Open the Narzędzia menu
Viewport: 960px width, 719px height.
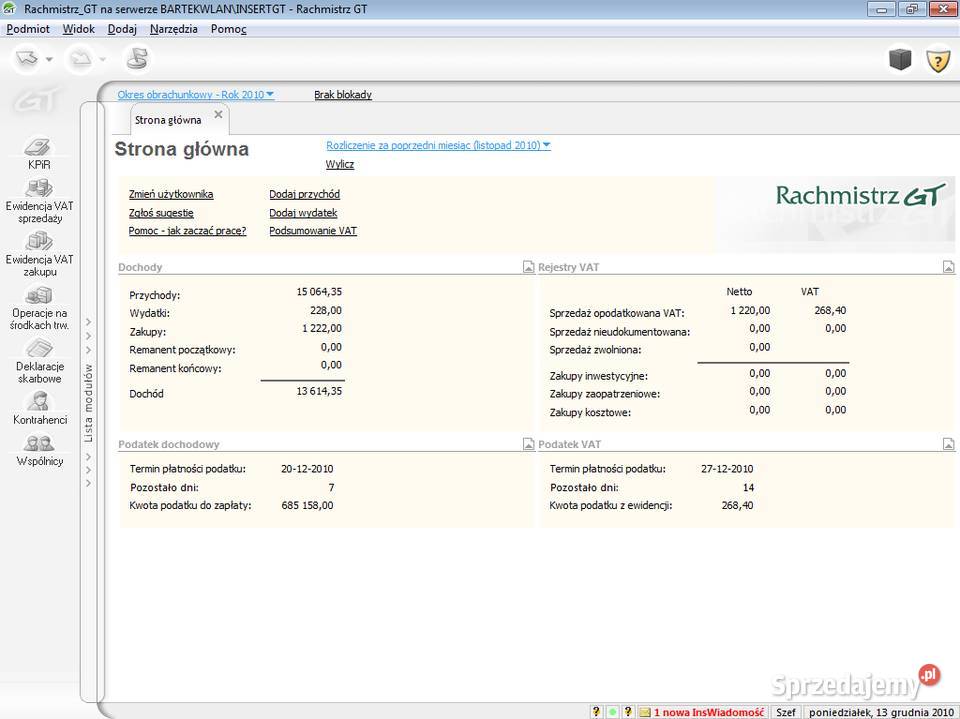pos(174,29)
